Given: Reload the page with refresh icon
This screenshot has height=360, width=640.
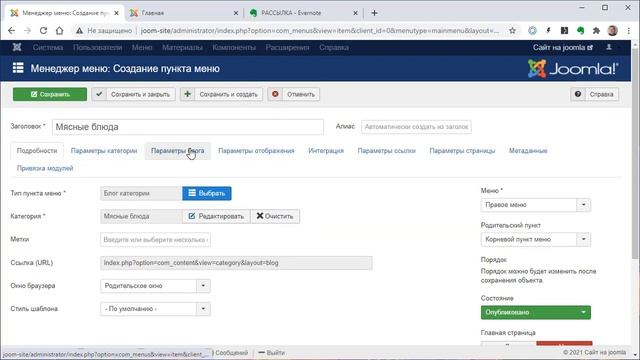Looking at the screenshot, I should [43, 31].
